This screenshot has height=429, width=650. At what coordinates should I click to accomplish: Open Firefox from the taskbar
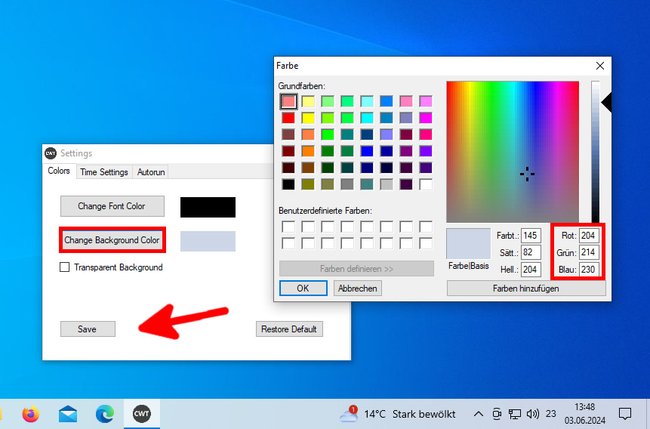coord(30,414)
